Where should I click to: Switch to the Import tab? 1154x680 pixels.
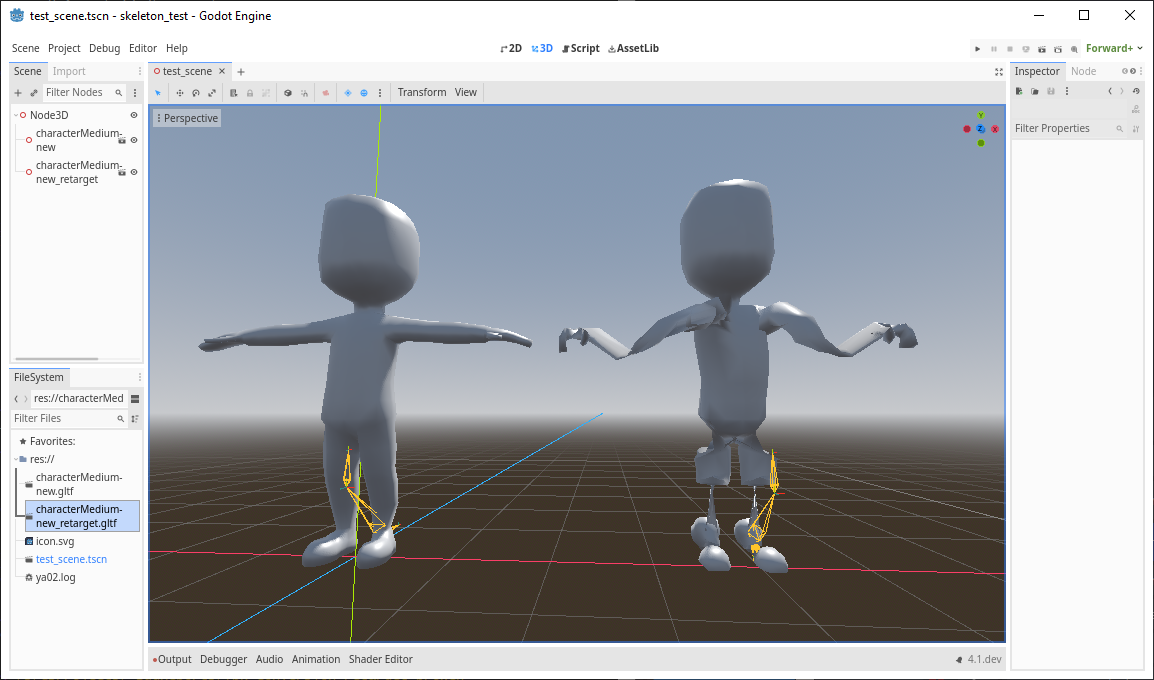(x=69, y=71)
